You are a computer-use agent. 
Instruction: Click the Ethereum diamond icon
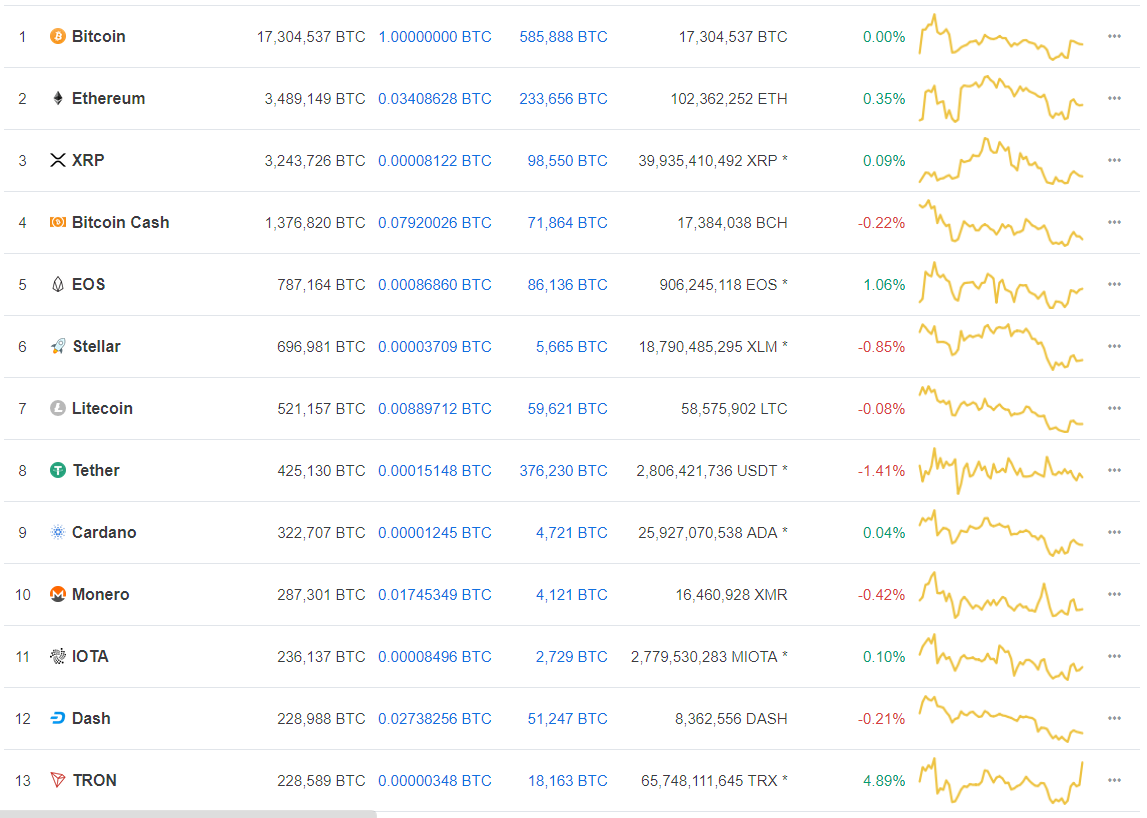point(58,99)
